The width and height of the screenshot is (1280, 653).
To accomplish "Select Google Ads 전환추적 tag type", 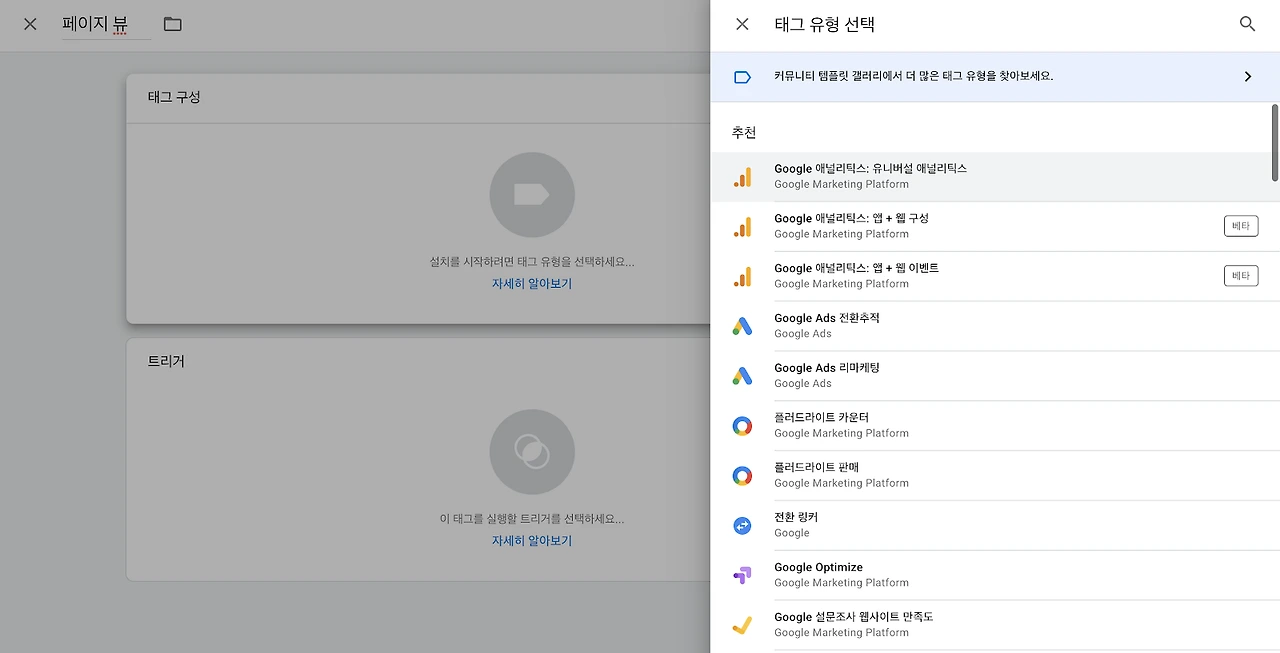I will click(995, 326).
